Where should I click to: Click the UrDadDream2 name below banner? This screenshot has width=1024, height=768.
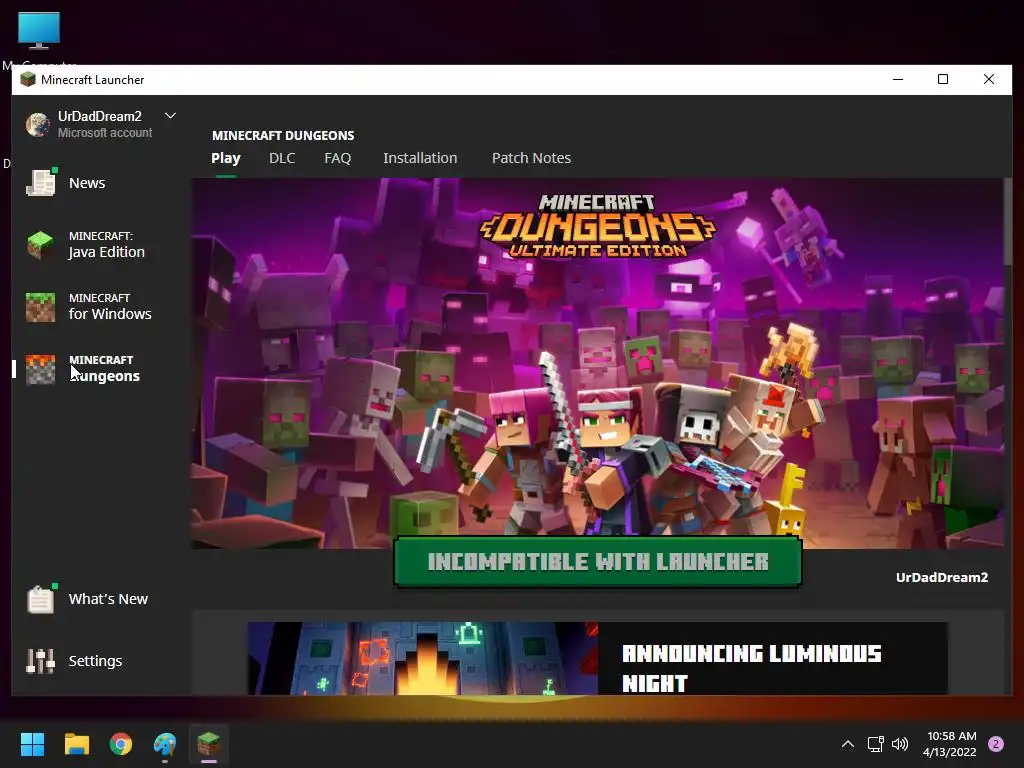(x=942, y=577)
